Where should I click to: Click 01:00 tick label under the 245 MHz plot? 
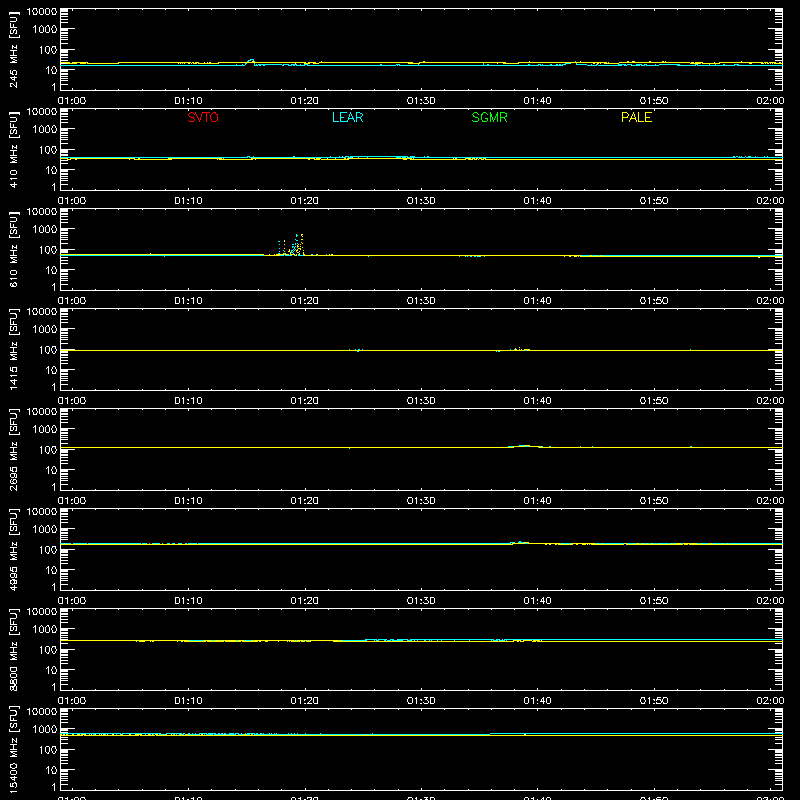[x=72, y=101]
